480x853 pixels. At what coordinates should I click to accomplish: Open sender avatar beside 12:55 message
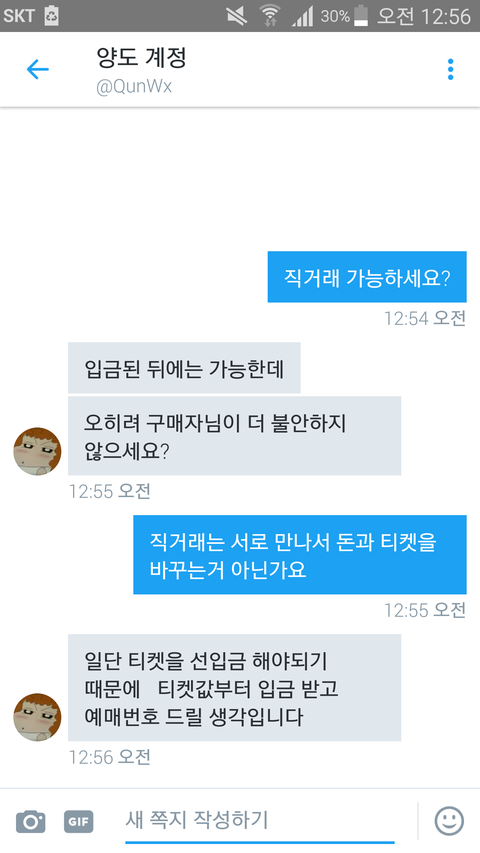[37, 451]
